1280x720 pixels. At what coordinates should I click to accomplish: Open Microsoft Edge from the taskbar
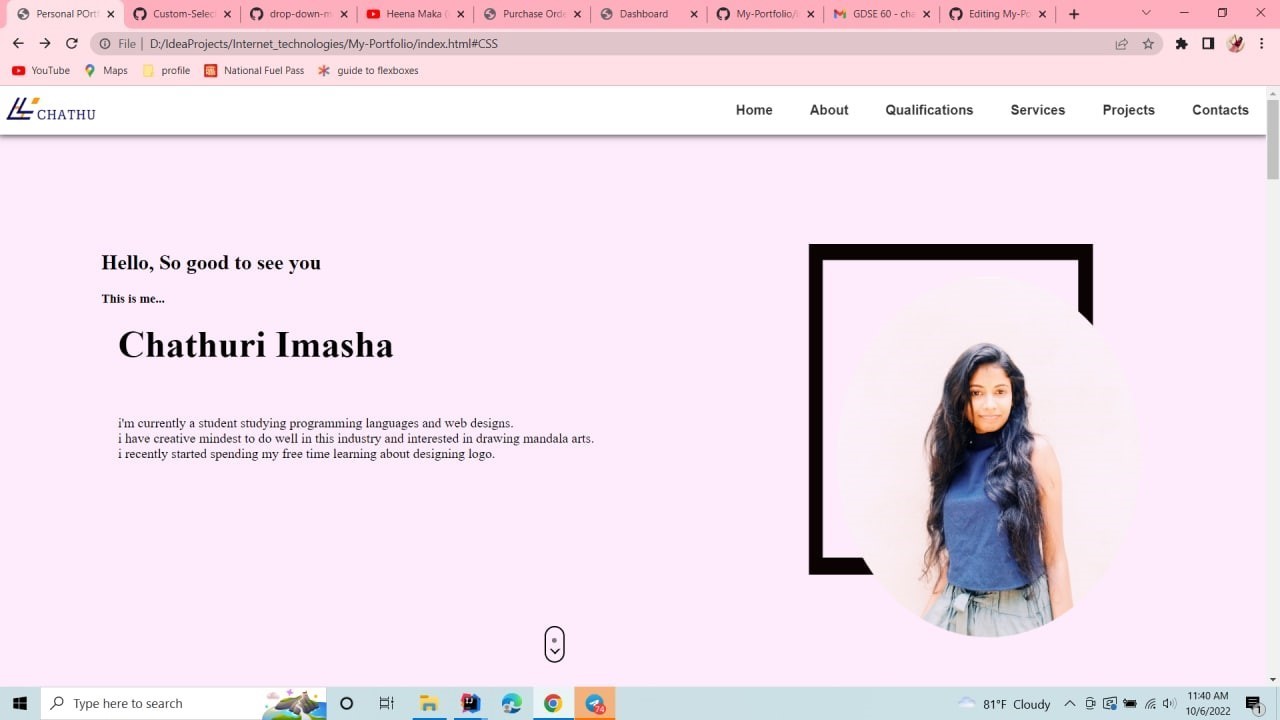point(512,703)
